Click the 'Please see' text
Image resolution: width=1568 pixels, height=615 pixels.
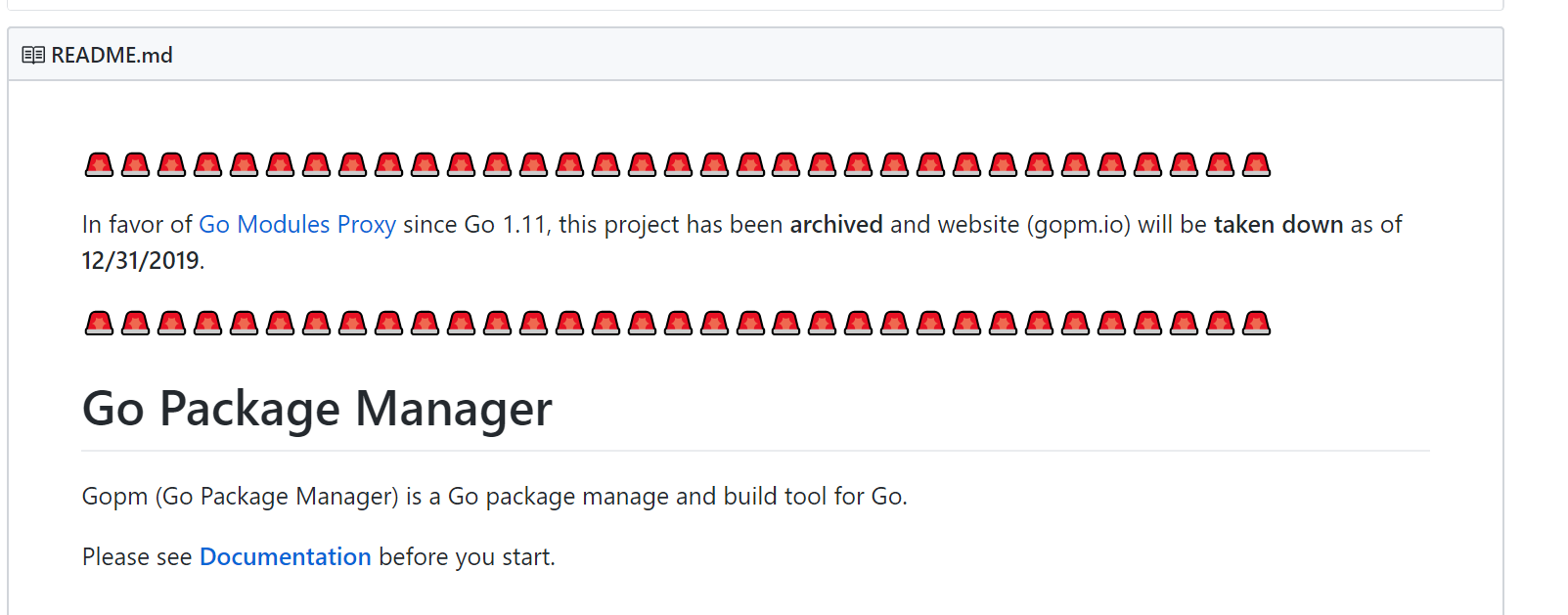[137, 557]
